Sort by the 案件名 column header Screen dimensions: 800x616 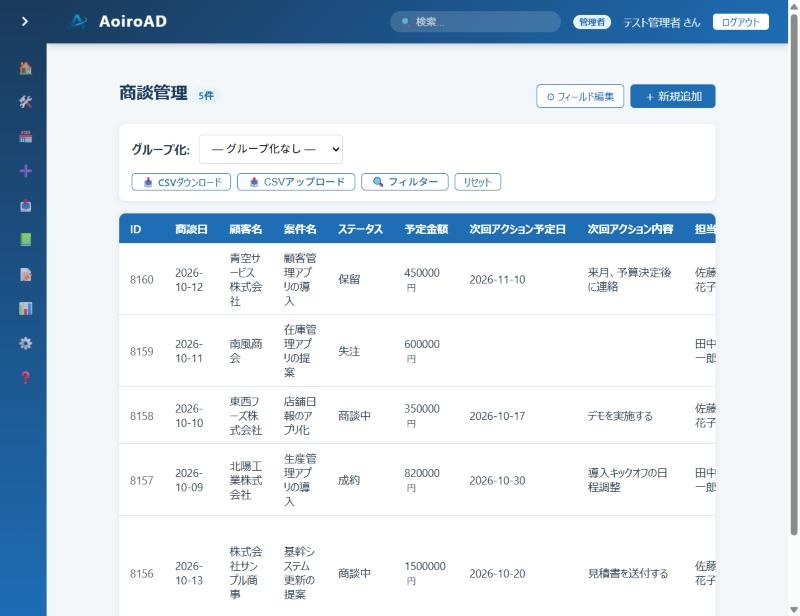point(300,229)
